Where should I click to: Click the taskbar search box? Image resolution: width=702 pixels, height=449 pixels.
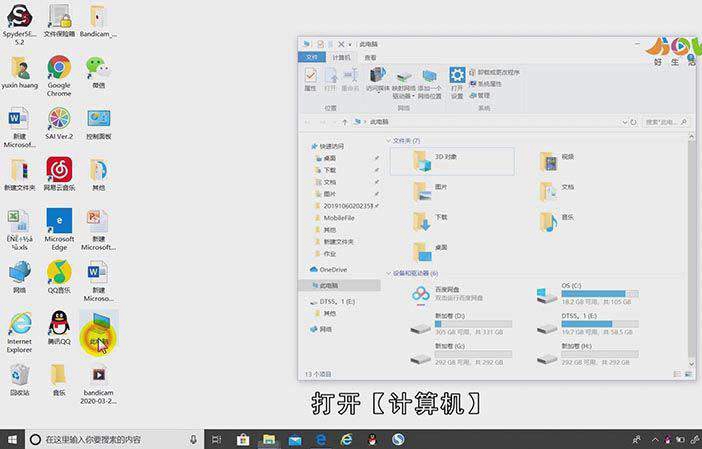pyautogui.click(x=116, y=440)
